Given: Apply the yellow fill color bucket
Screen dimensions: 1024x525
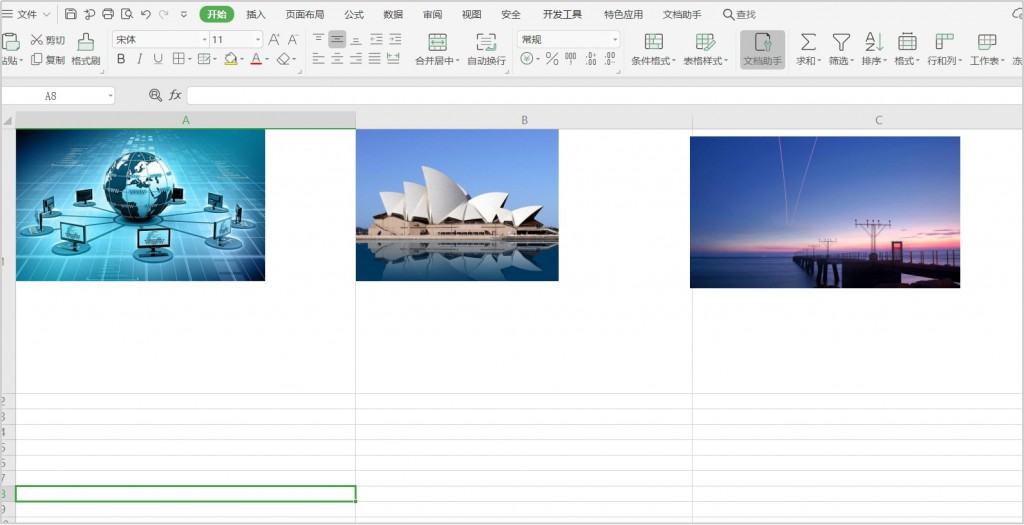Looking at the screenshot, I should click(x=231, y=59).
